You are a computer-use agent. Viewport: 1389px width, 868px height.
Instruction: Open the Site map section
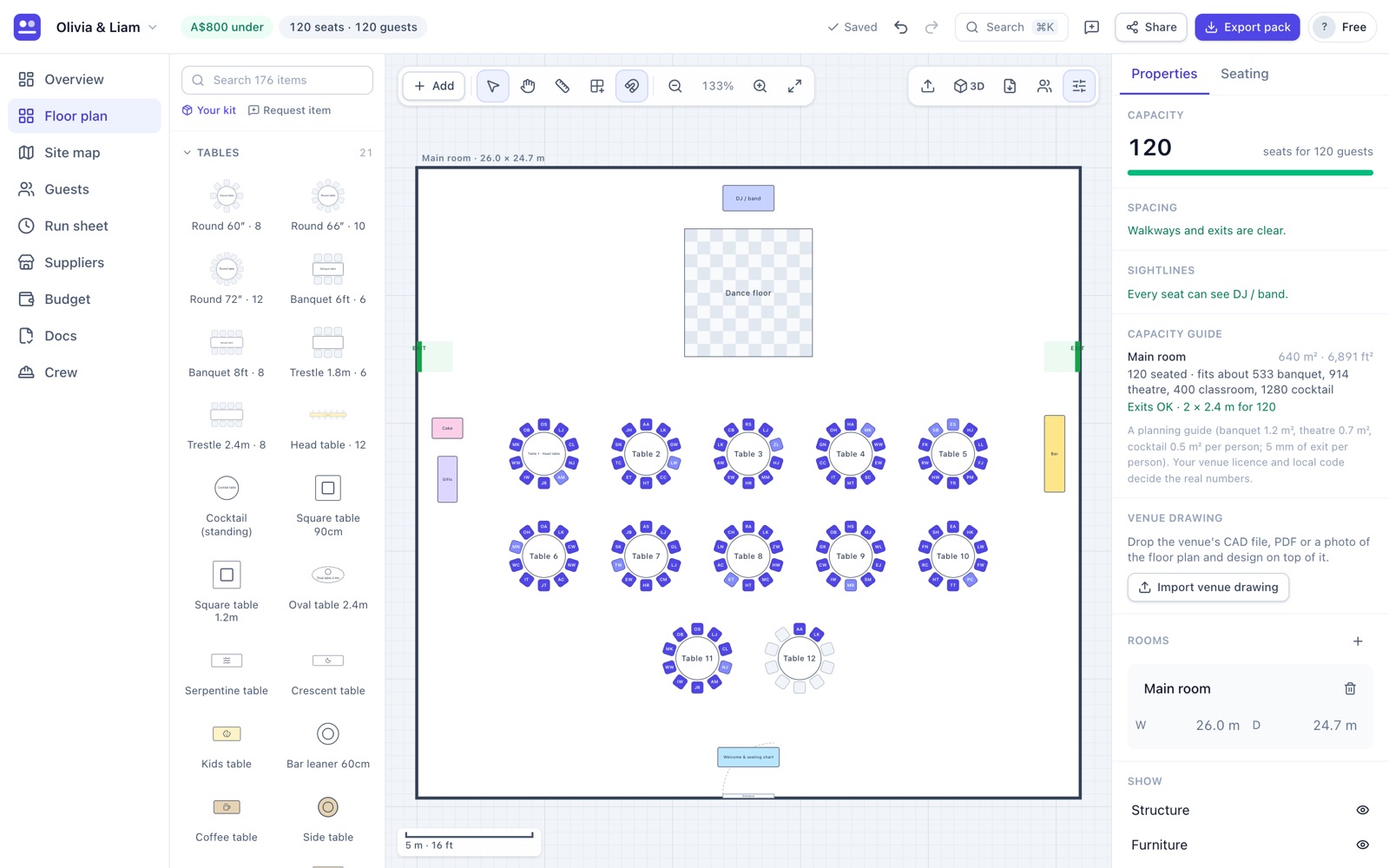[84, 153]
